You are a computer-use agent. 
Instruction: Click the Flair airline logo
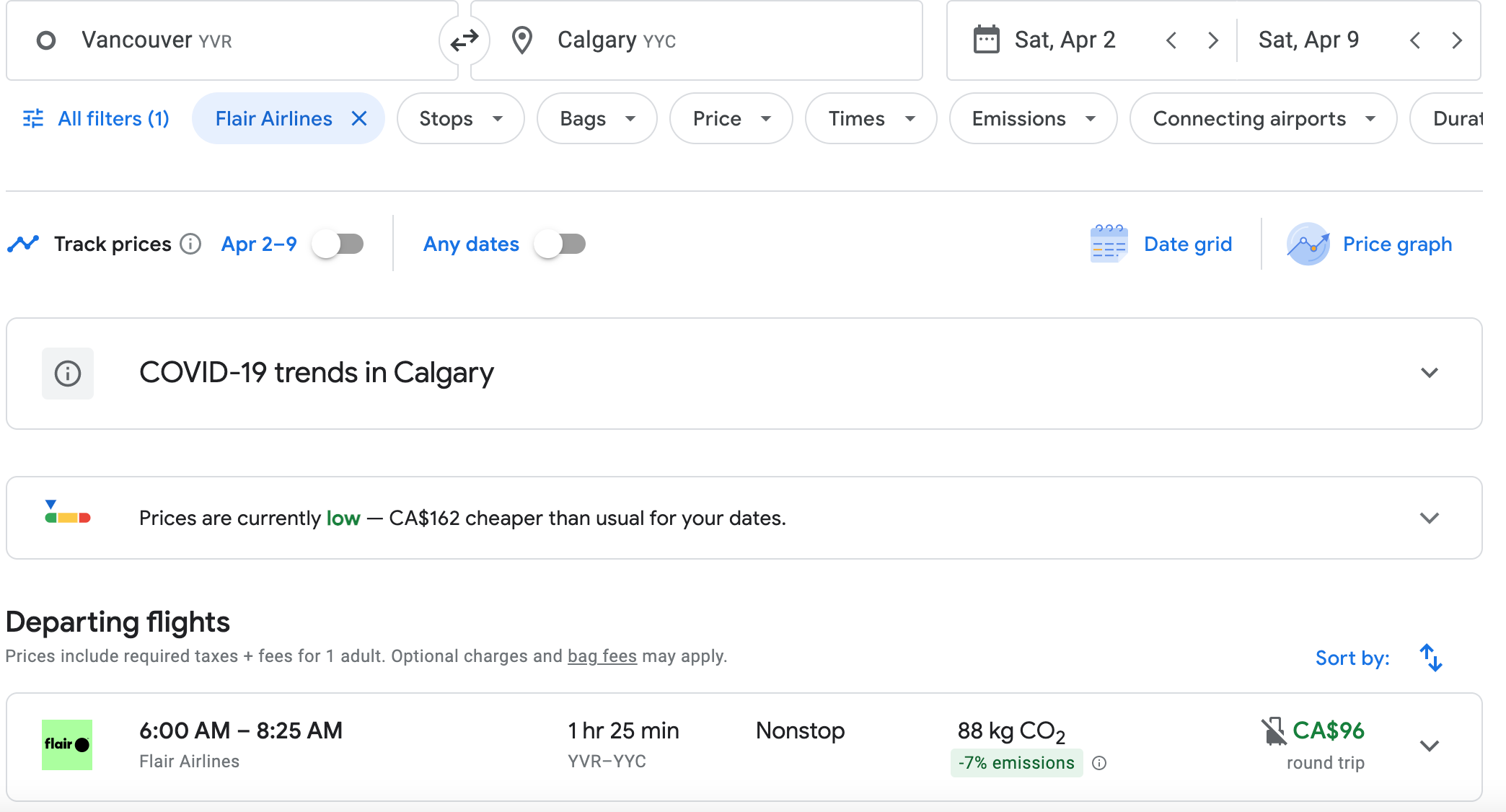coord(67,745)
